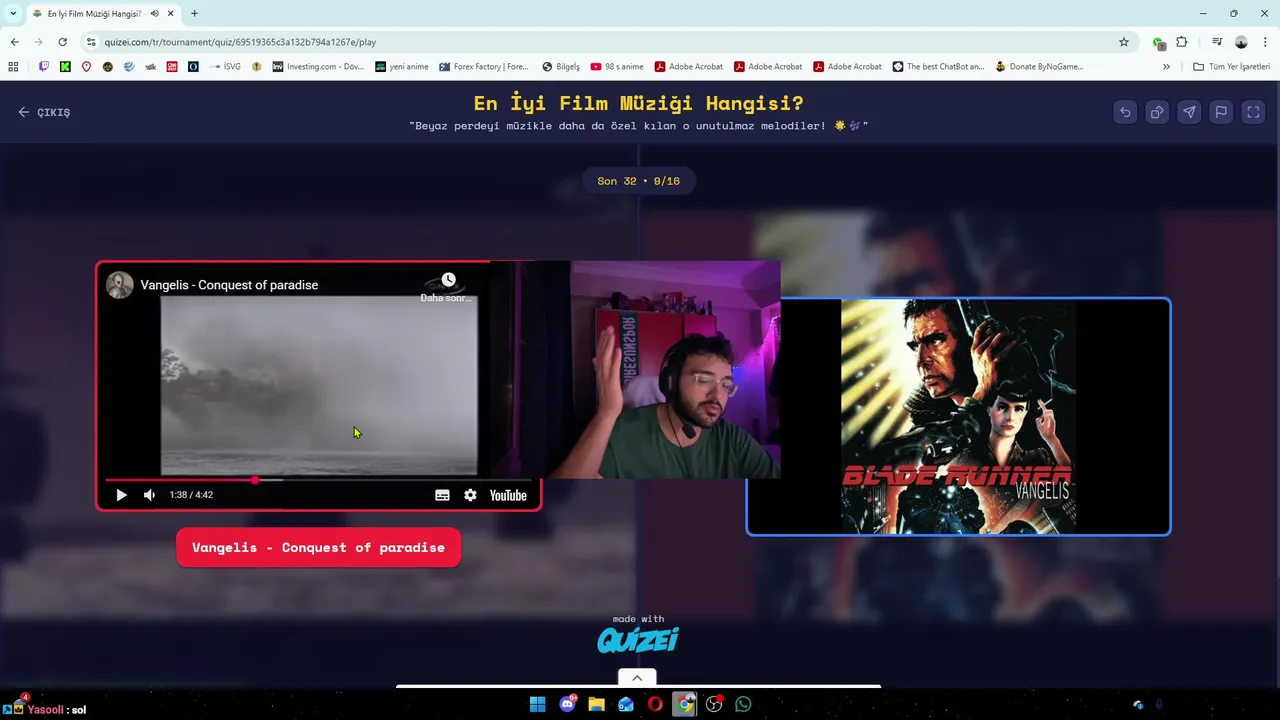The width and height of the screenshot is (1280, 720).
Task: Undo the last choice with back-arrow icon
Action: [x=1125, y=112]
